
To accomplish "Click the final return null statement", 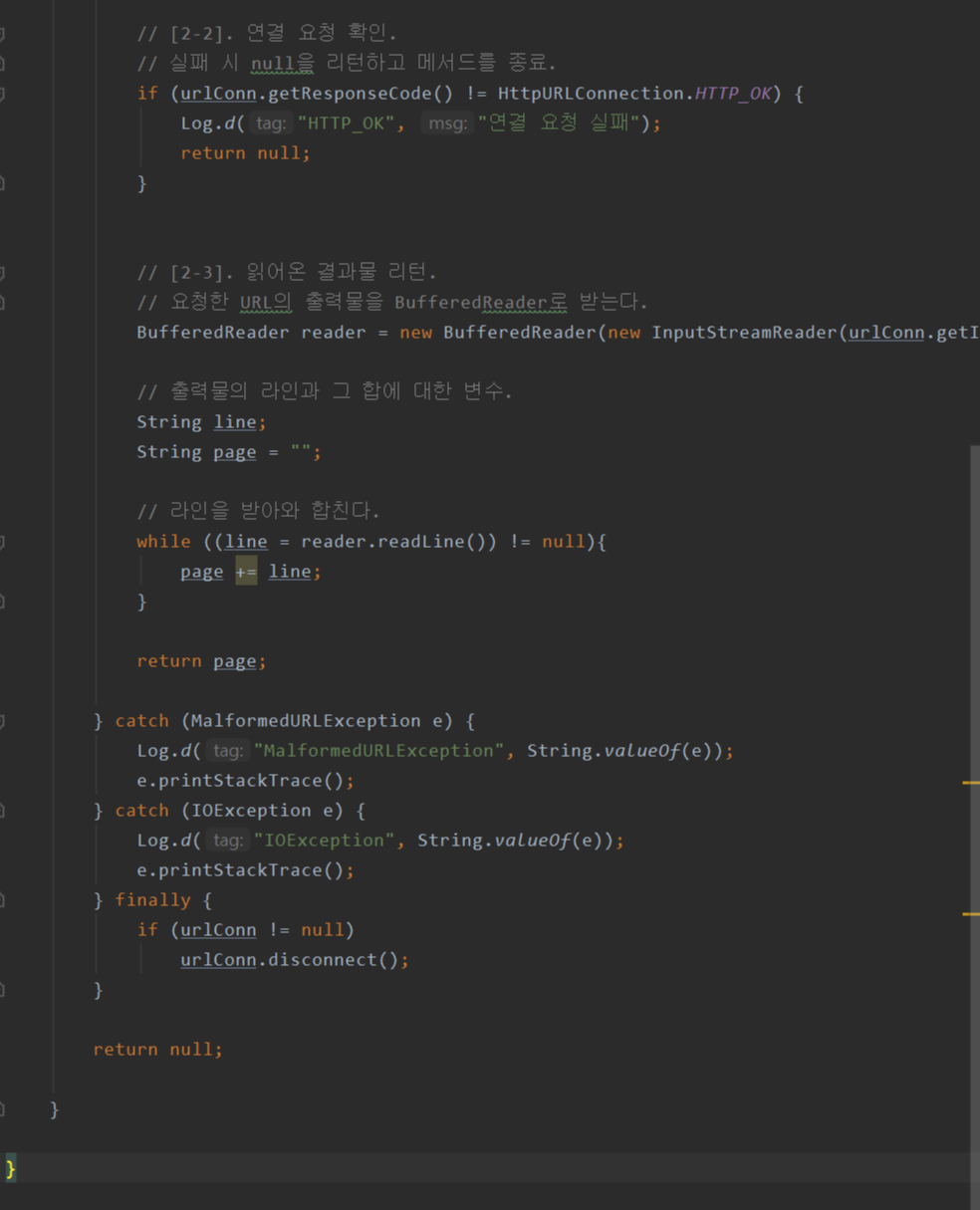I will [x=157, y=1050].
